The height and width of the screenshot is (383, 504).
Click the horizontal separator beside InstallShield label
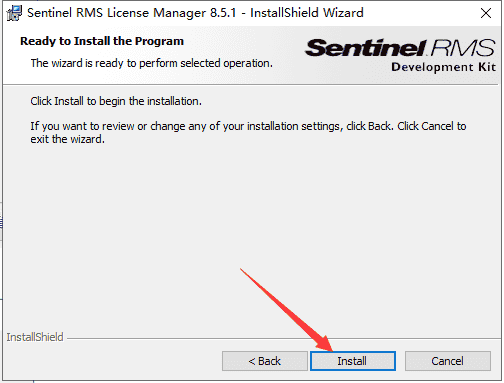[x=282, y=339]
